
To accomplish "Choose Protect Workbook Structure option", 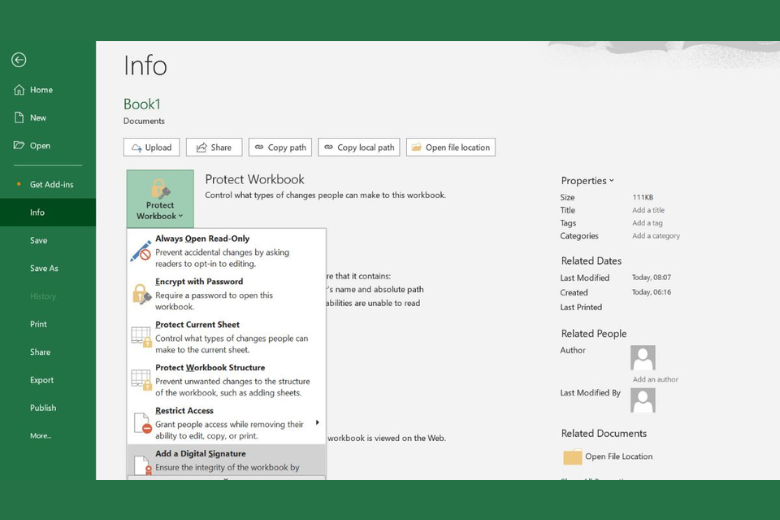I will tap(226, 380).
